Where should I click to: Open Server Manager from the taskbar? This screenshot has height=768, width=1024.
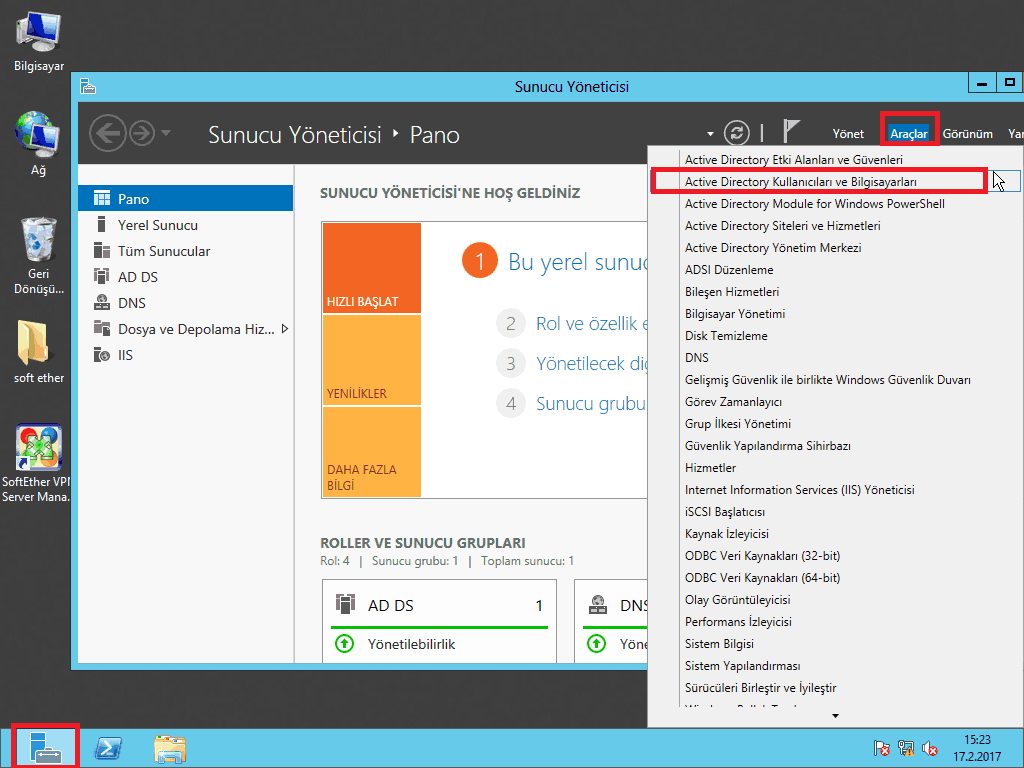tap(43, 747)
